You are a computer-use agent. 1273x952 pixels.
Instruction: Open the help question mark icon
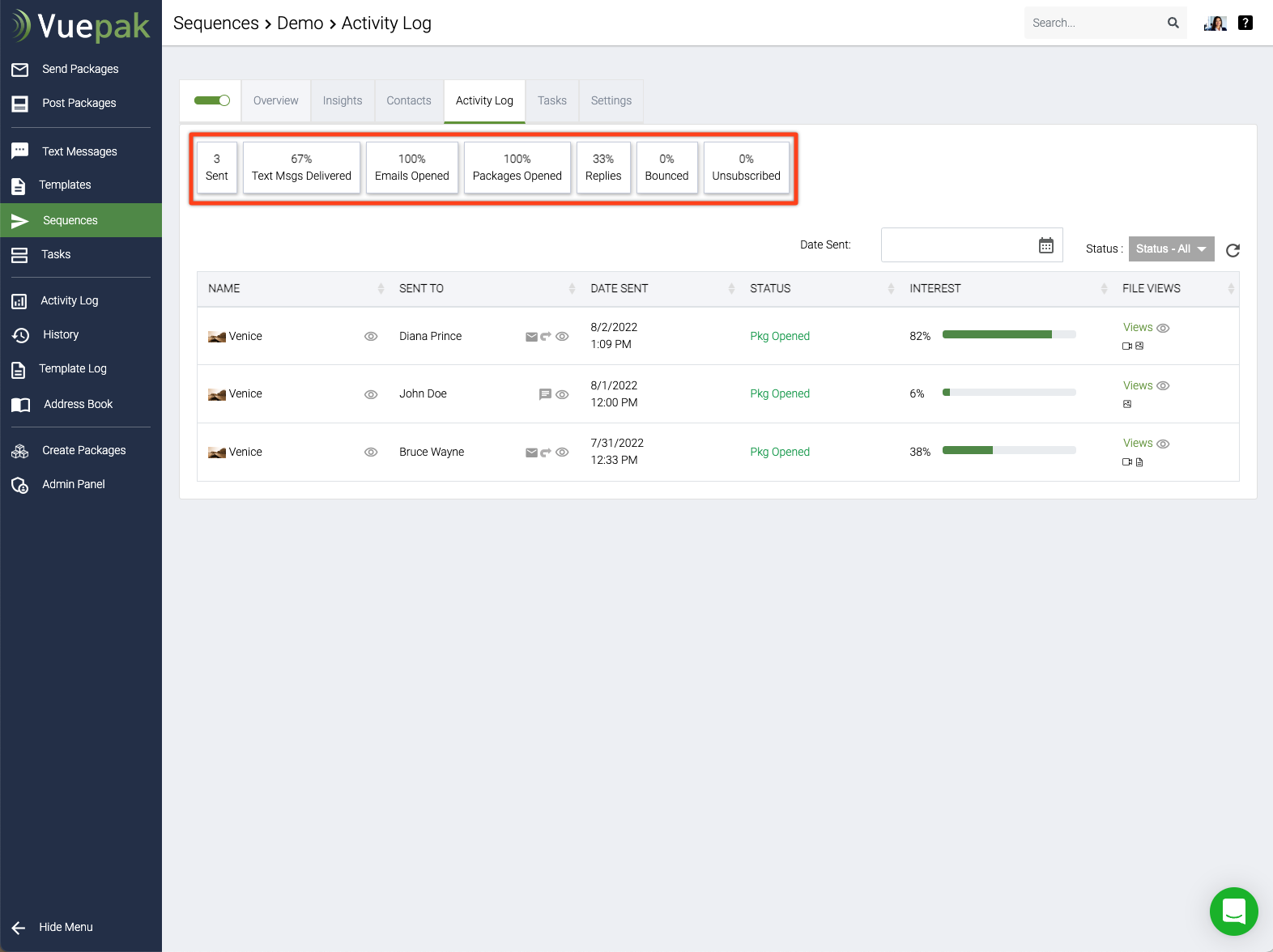tap(1245, 23)
